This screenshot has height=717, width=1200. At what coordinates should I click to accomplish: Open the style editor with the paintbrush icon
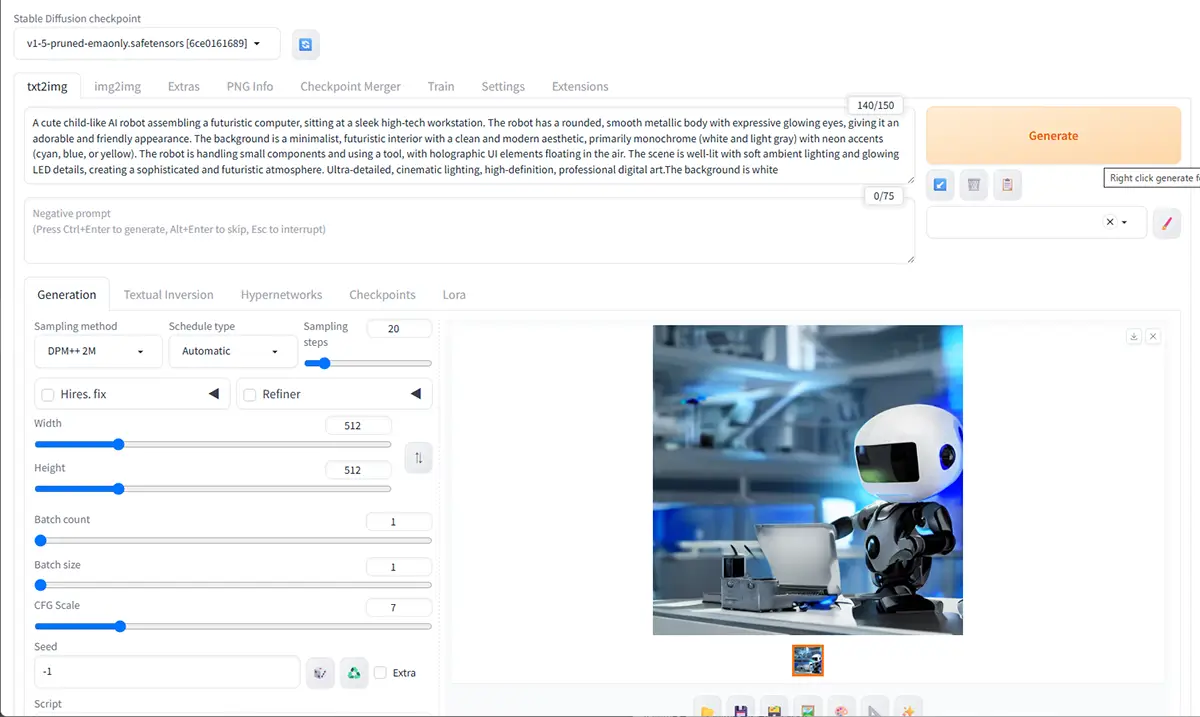click(x=1166, y=222)
